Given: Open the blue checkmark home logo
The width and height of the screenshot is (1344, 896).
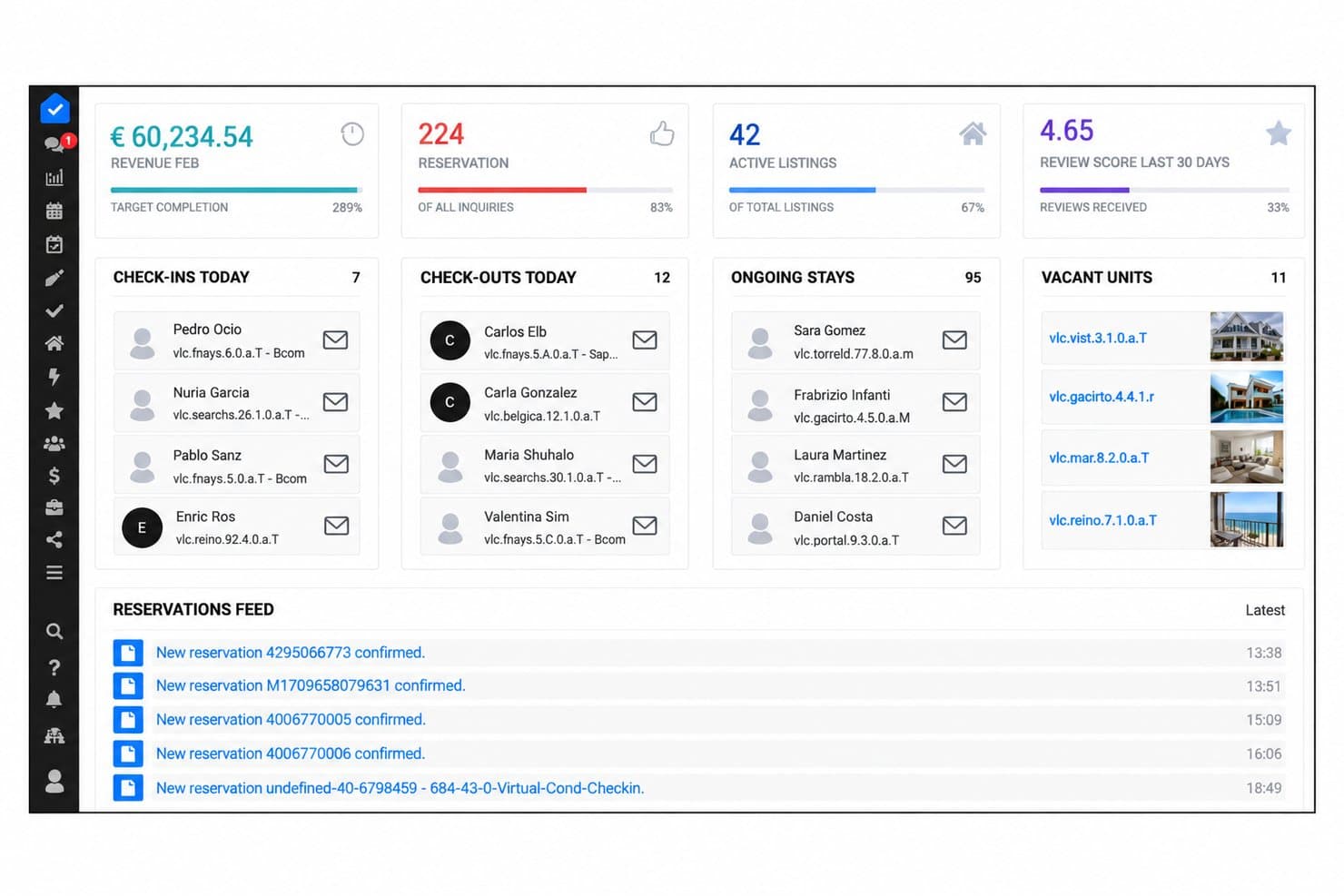Looking at the screenshot, I should pos(55,109).
